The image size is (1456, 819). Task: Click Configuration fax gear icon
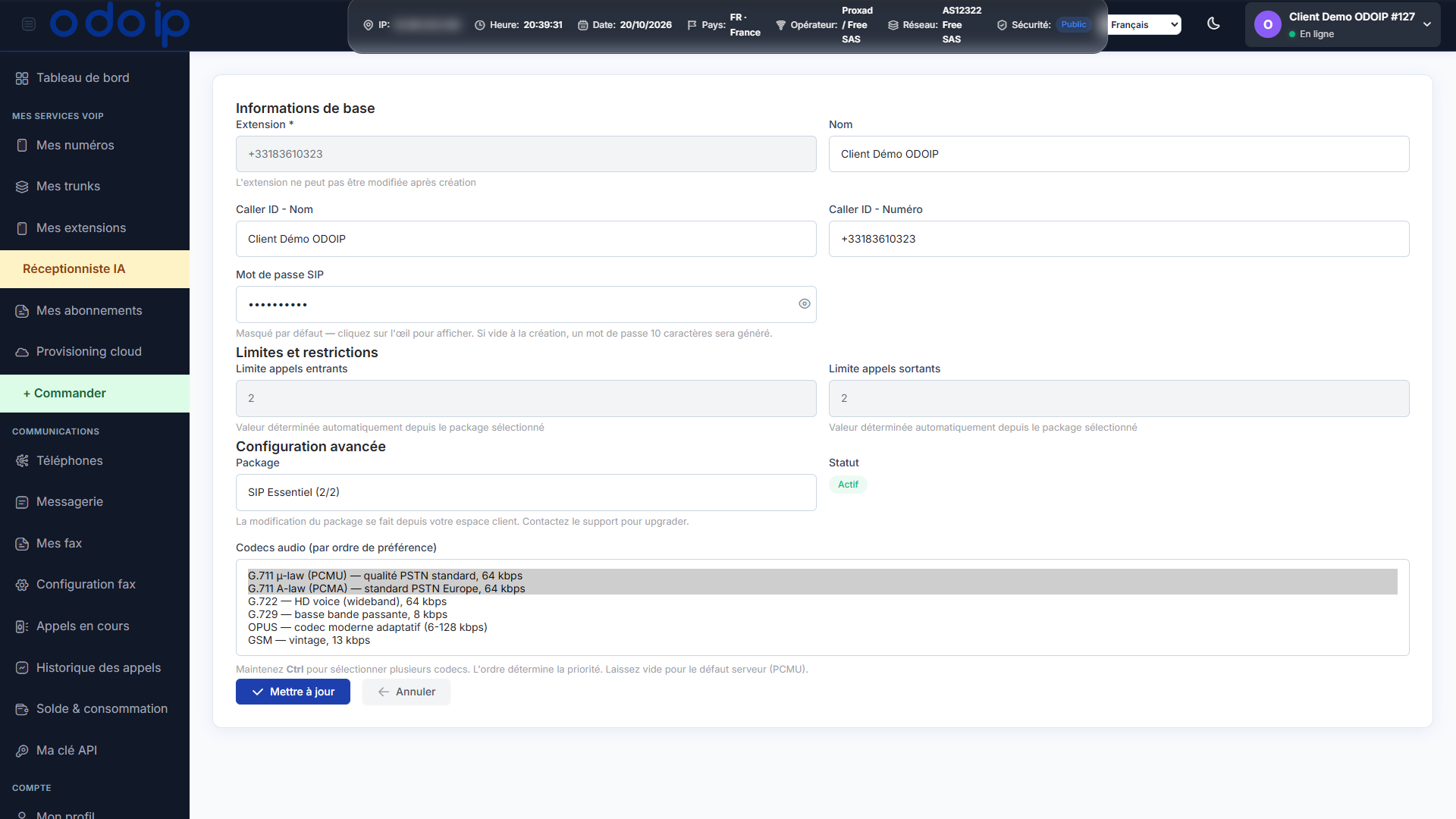point(22,585)
